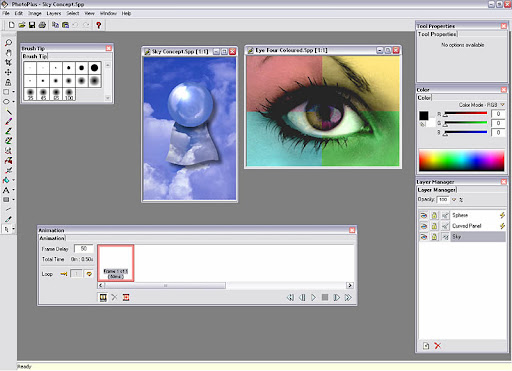Click the lightning effects icon on Curved Panel layer

tap(502, 226)
